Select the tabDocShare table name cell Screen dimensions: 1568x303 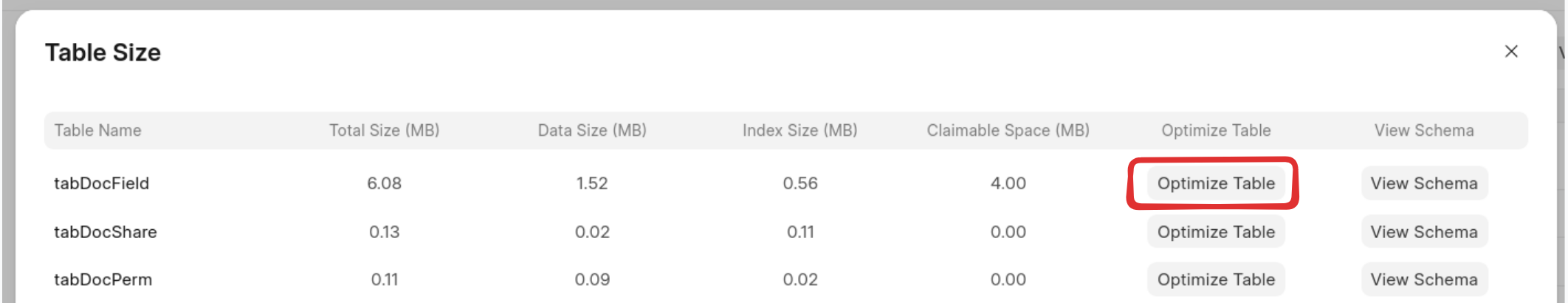coord(105,232)
